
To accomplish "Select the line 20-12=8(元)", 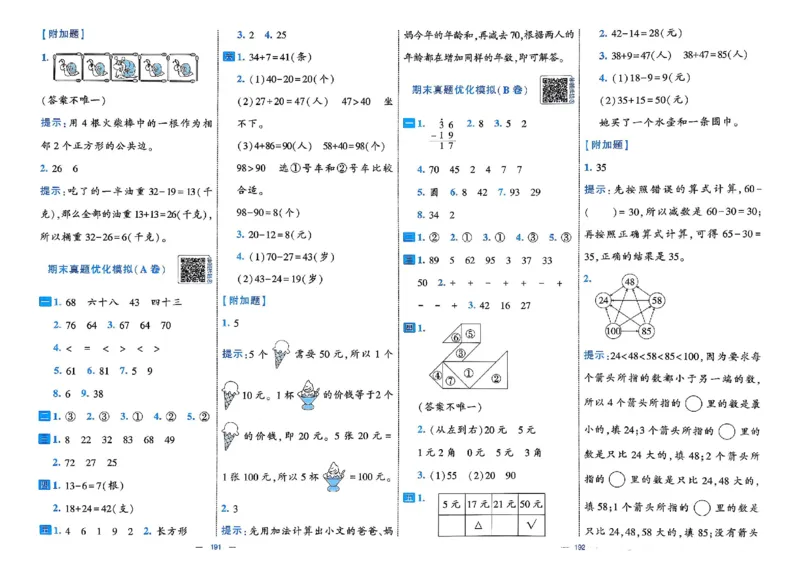I will [x=280, y=235].
